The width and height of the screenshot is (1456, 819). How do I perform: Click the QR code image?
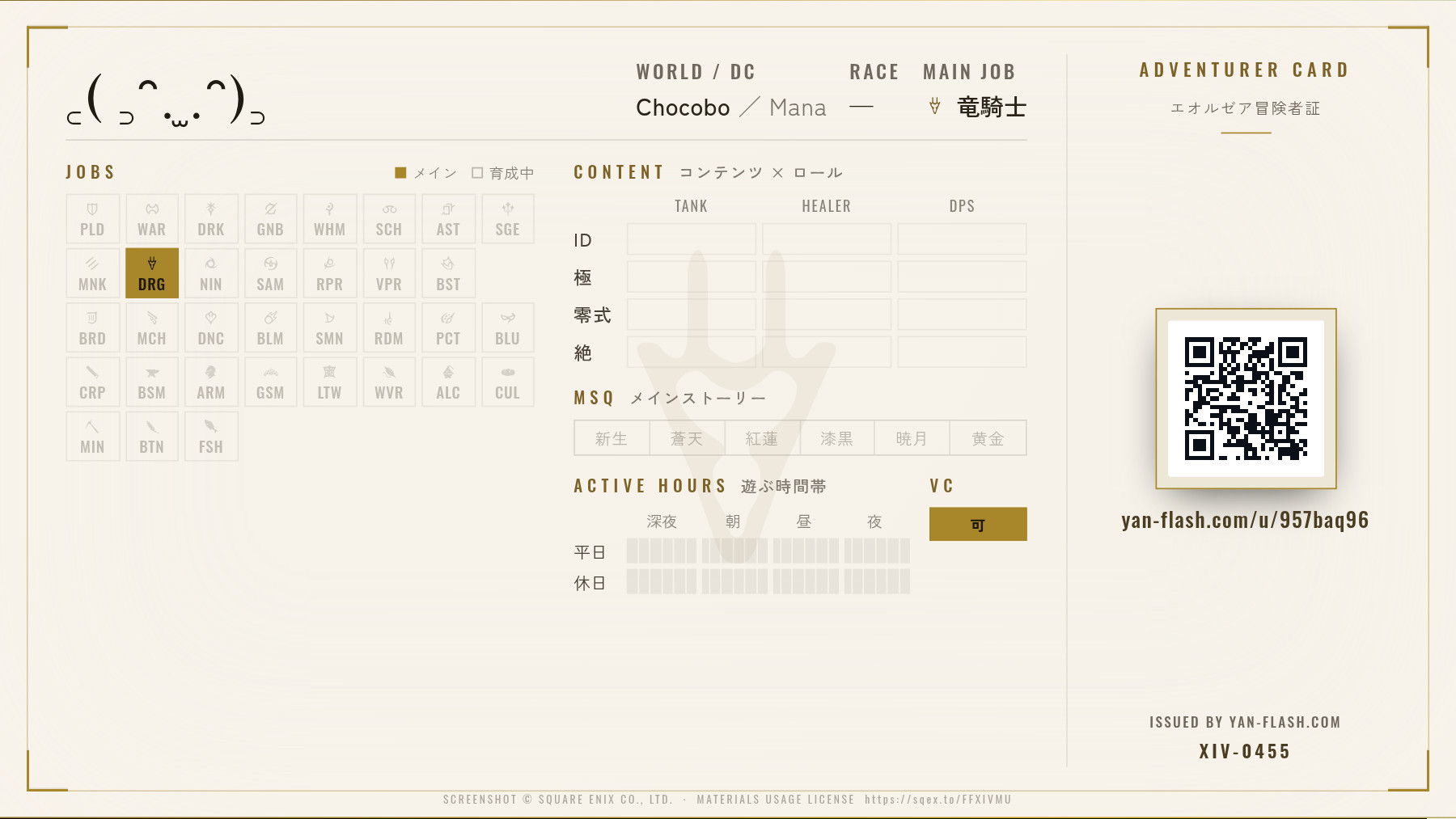(1246, 399)
